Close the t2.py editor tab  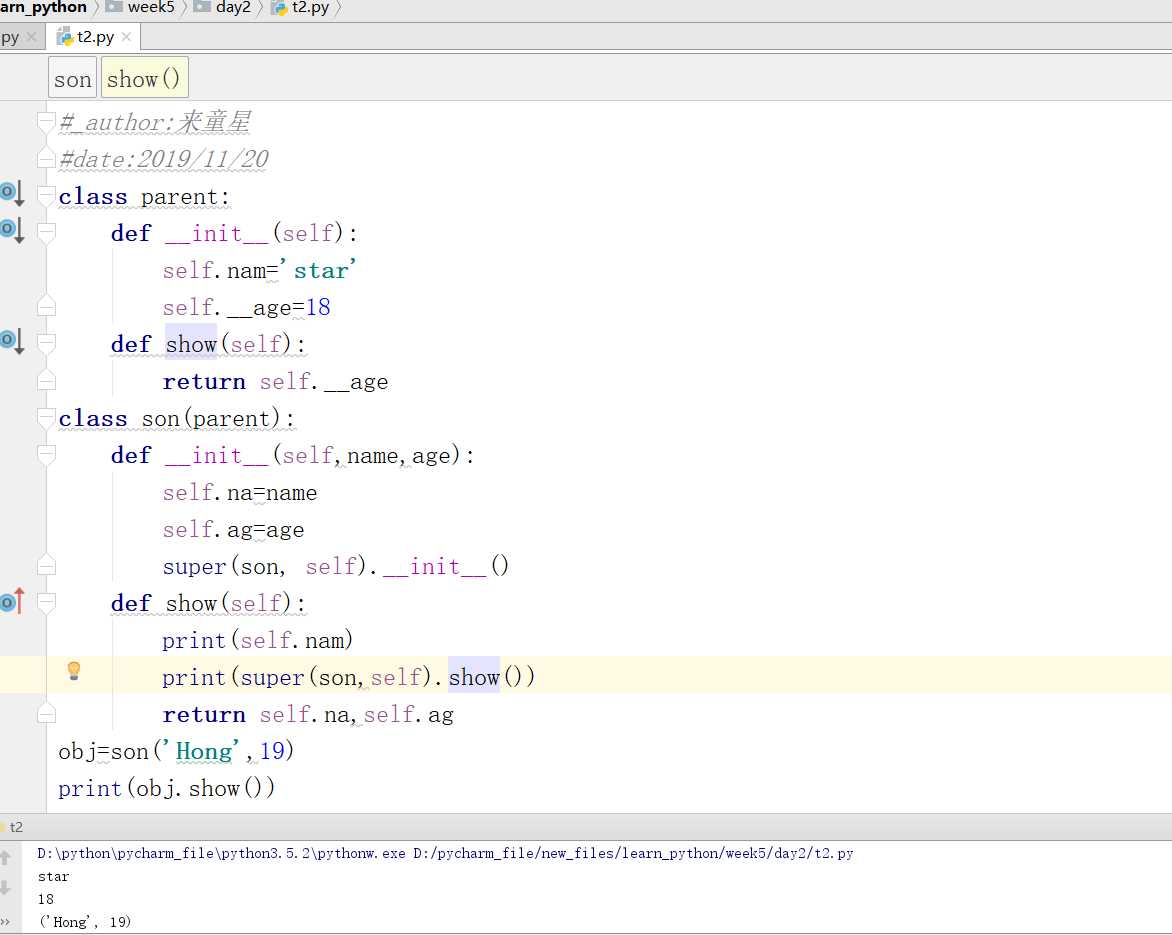click(126, 37)
